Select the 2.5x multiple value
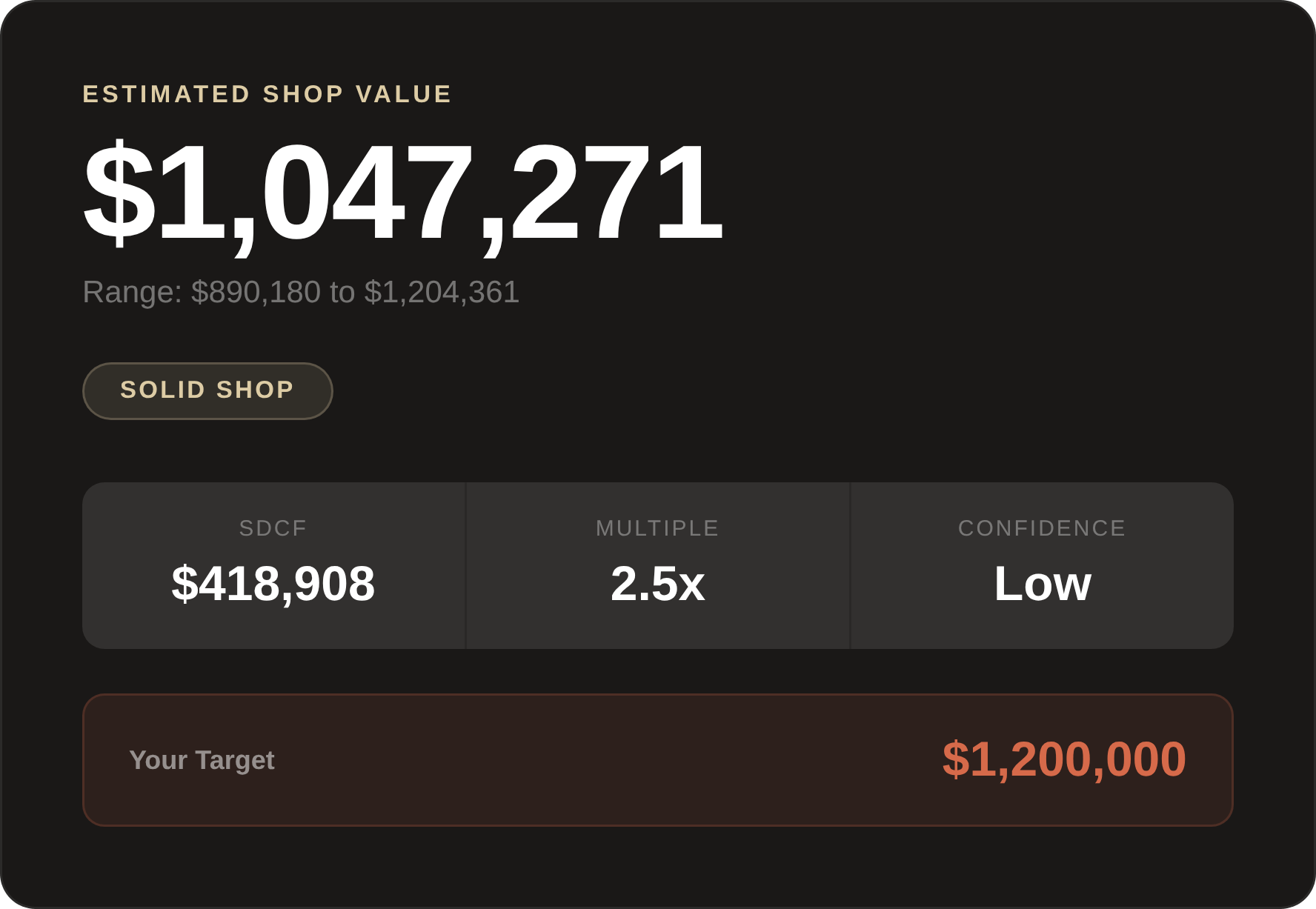1316x909 pixels. pos(658,584)
